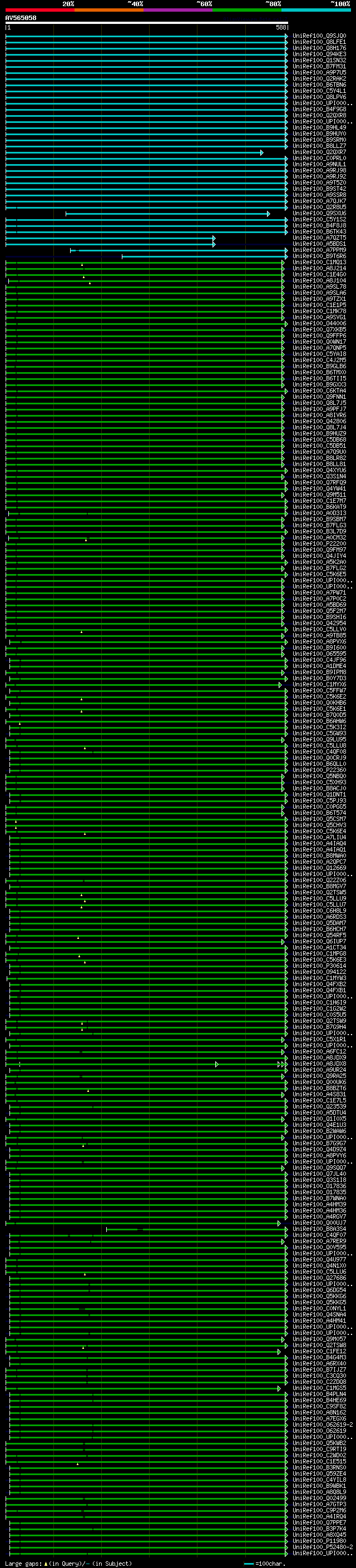Click the orange ~40% identity color bar
The image size is (356, 1568).
click(109, 10)
